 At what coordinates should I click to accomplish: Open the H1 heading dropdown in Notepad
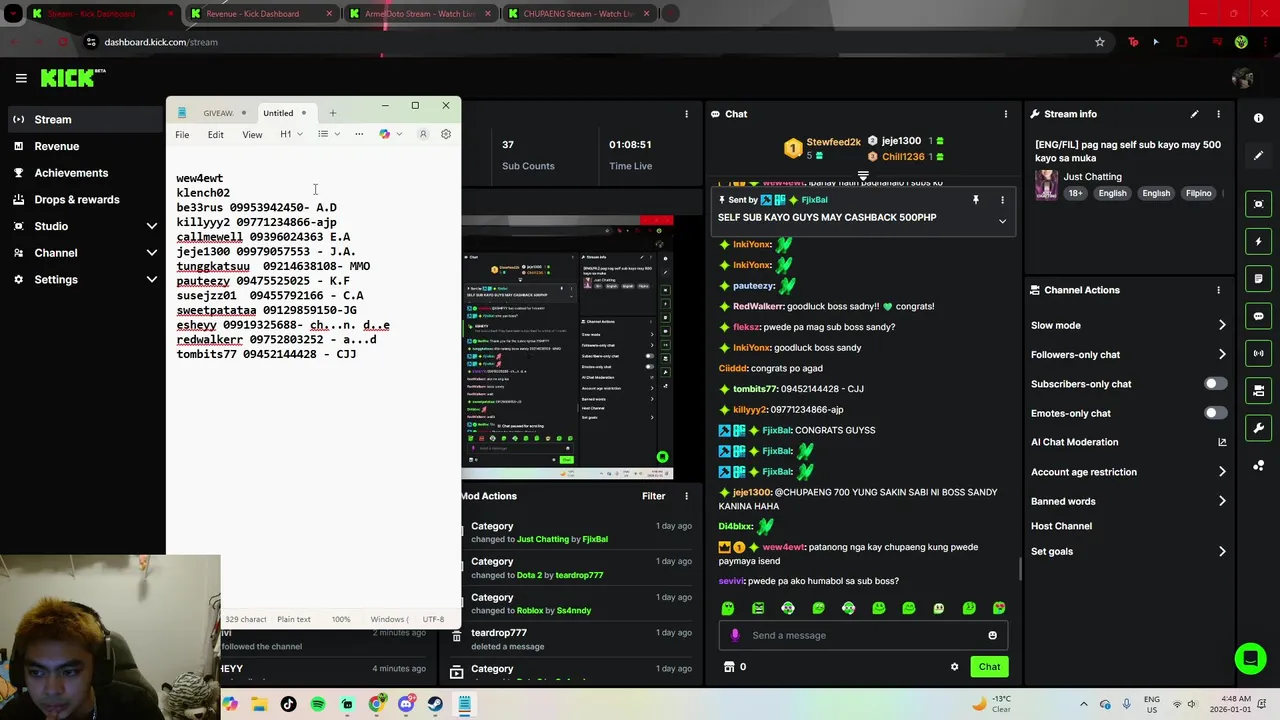[291, 134]
